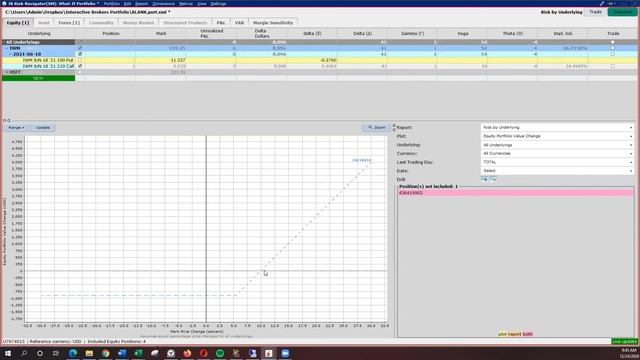Viewport: 640px width, 360px height.
Task: Open the View menu
Action: [202, 3]
